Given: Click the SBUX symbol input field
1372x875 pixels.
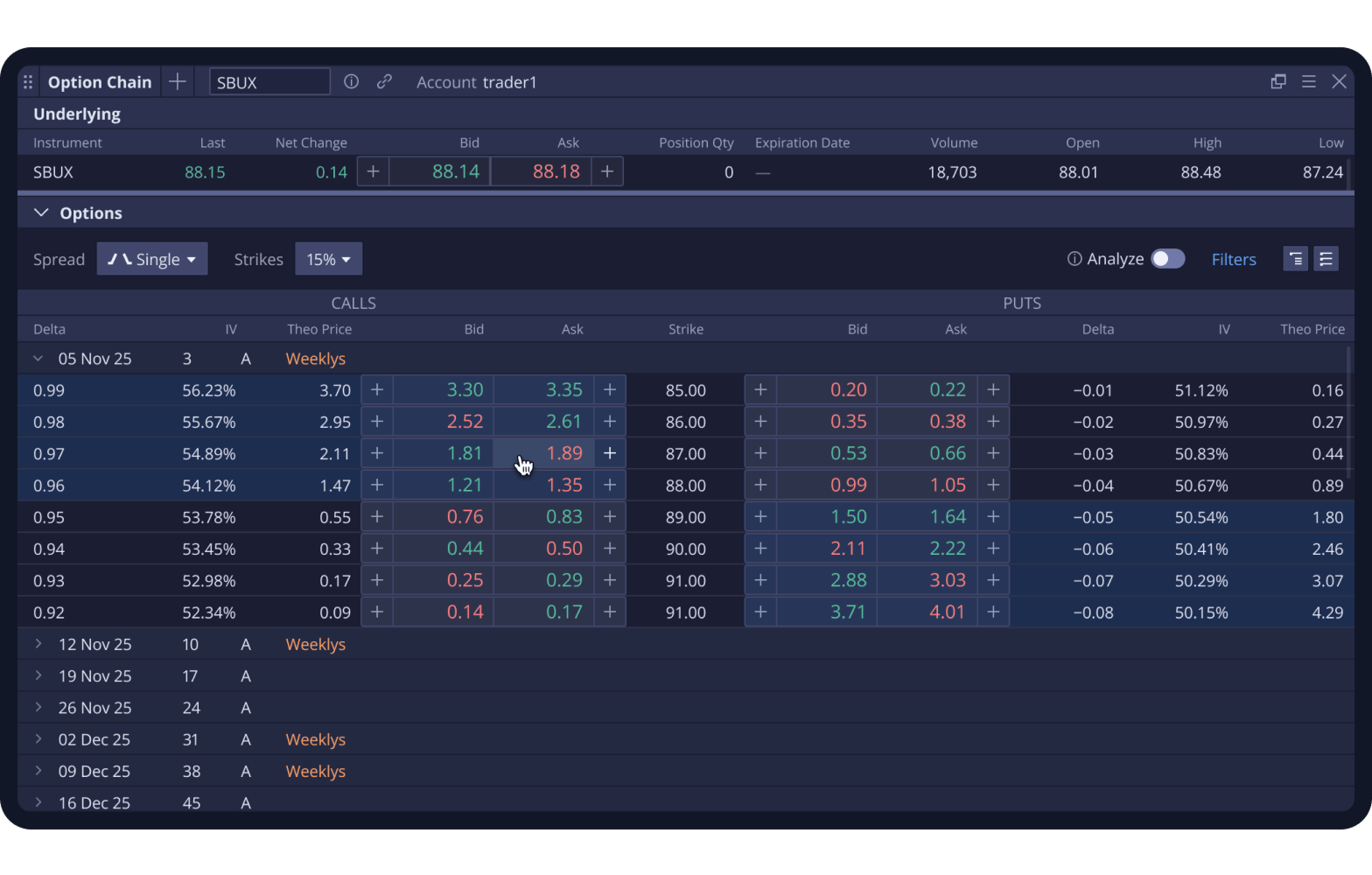Looking at the screenshot, I should [269, 81].
